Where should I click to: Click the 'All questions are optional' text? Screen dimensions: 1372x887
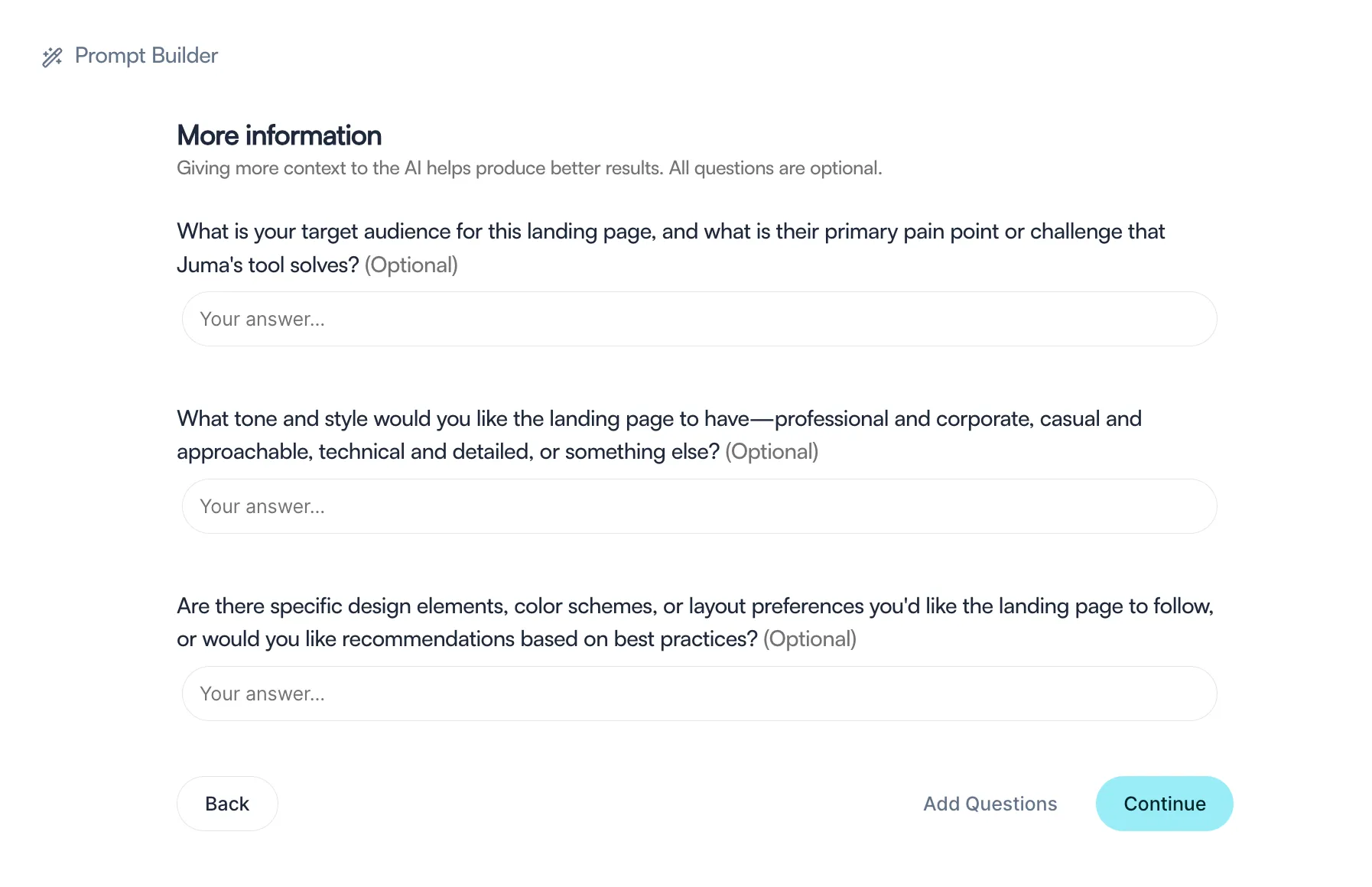775,168
